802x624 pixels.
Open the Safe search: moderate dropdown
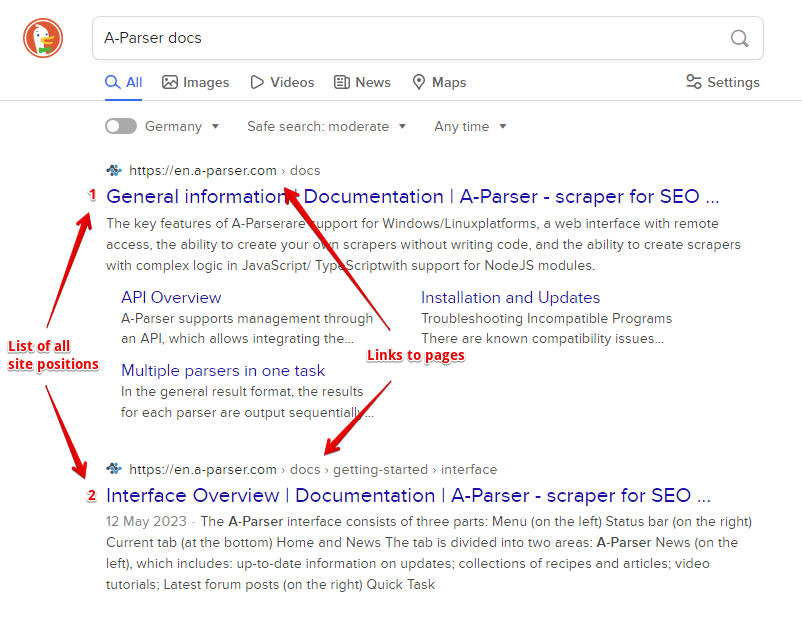pyautogui.click(x=326, y=126)
